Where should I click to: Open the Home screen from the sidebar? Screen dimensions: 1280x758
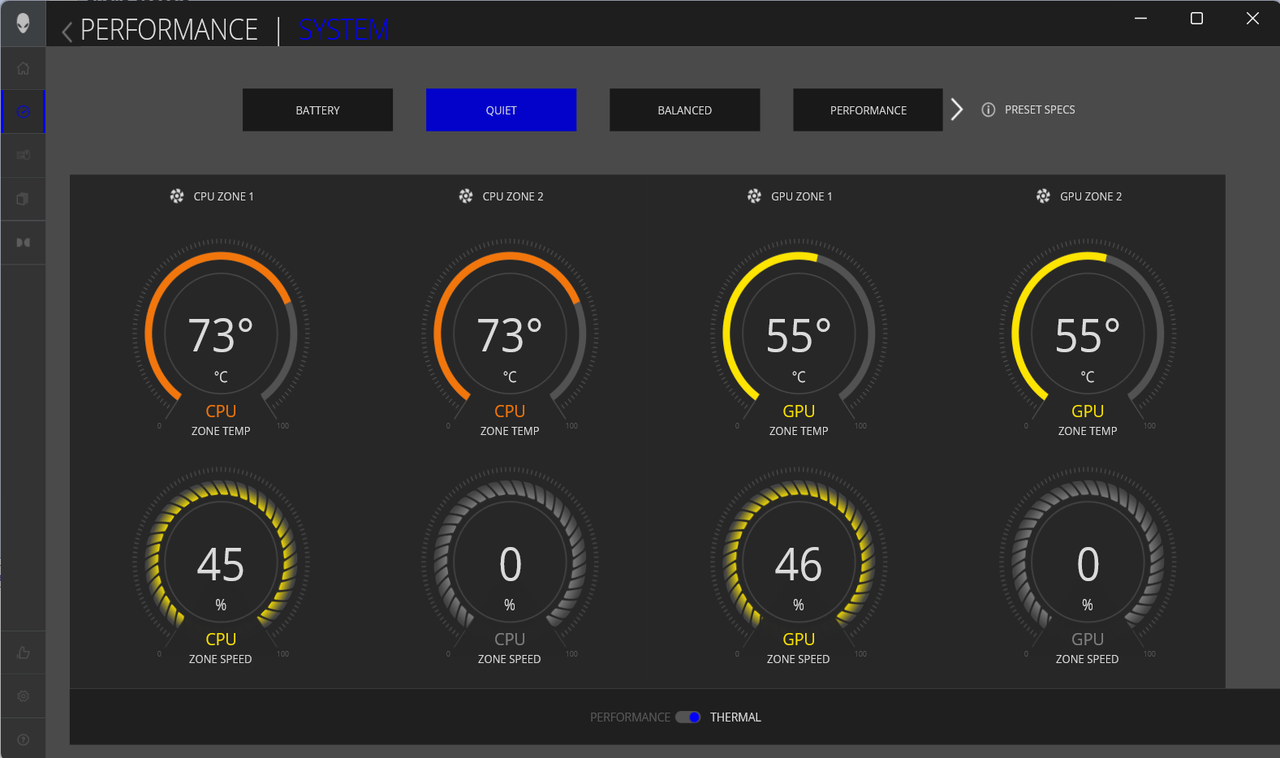click(x=22, y=68)
